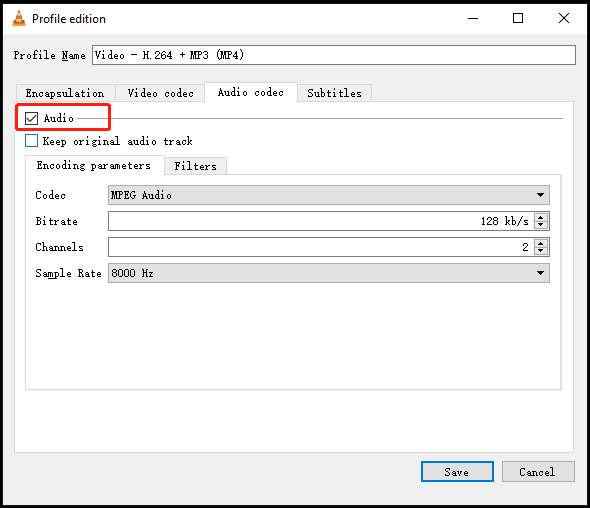This screenshot has width=590, height=508.
Task: Open the Codec dropdown showing MPEG Audio
Action: click(328, 195)
